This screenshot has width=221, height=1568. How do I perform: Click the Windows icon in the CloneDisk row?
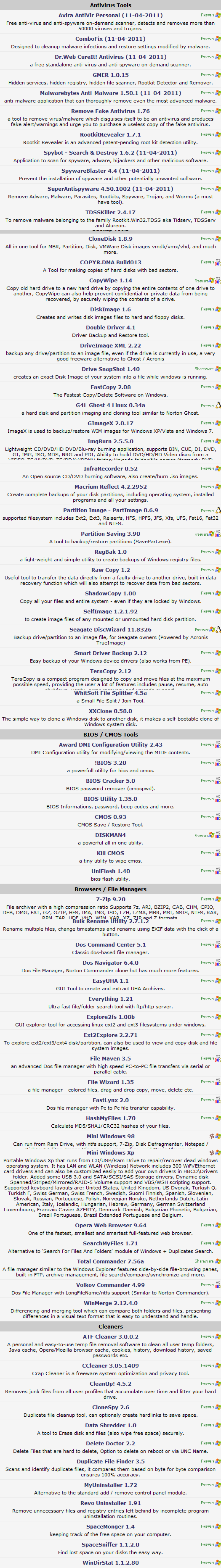pos(218,239)
